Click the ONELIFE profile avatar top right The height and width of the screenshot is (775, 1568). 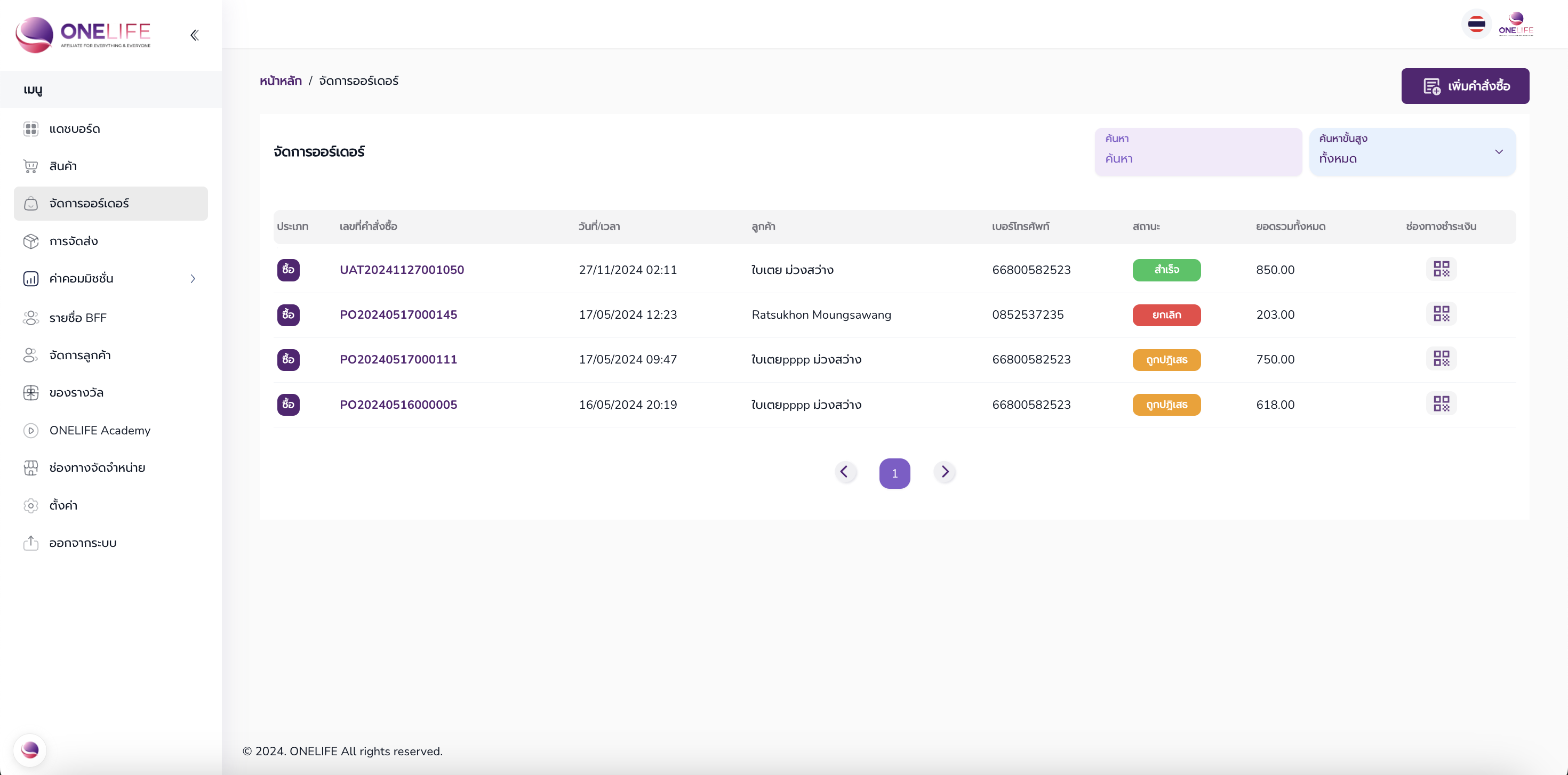(x=1515, y=25)
